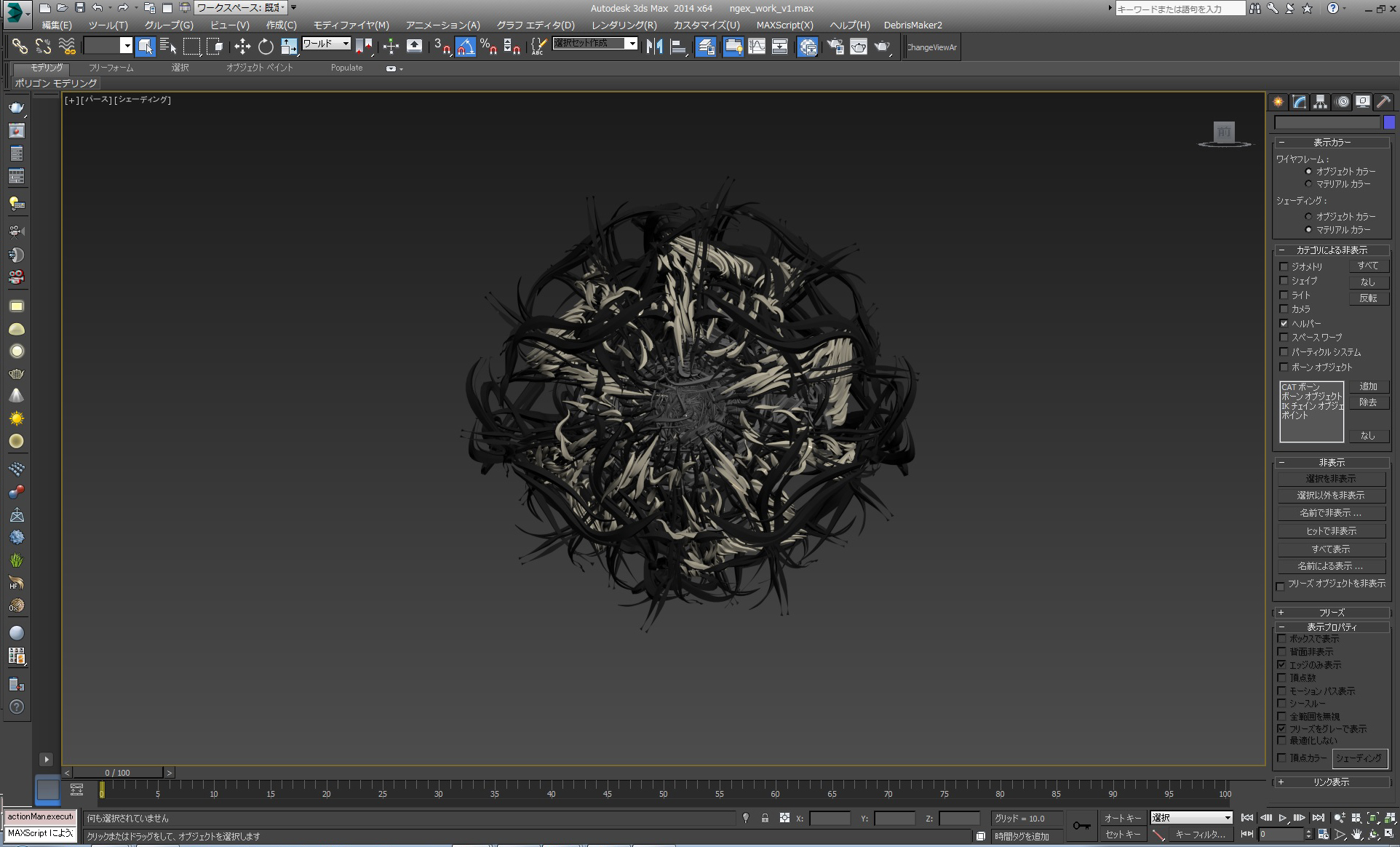This screenshot has width=1400, height=847.
Task: Open the ワークスペース workspace dropdown
Action: click(x=240, y=8)
